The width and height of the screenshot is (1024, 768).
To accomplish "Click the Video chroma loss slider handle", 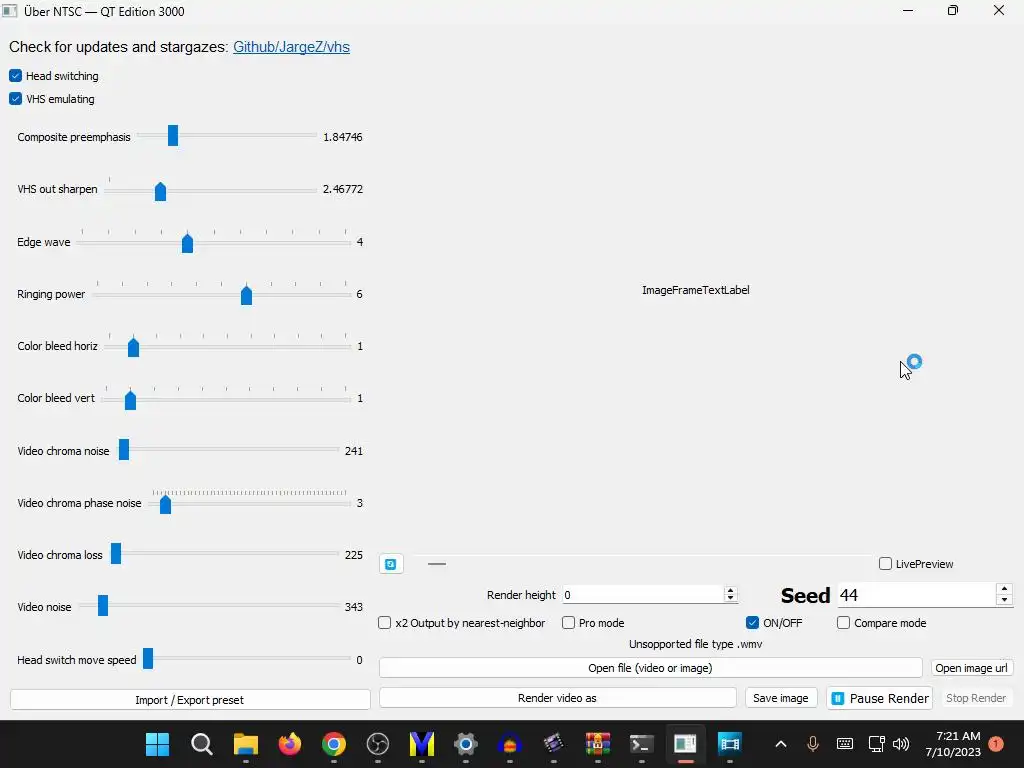I will (x=116, y=553).
